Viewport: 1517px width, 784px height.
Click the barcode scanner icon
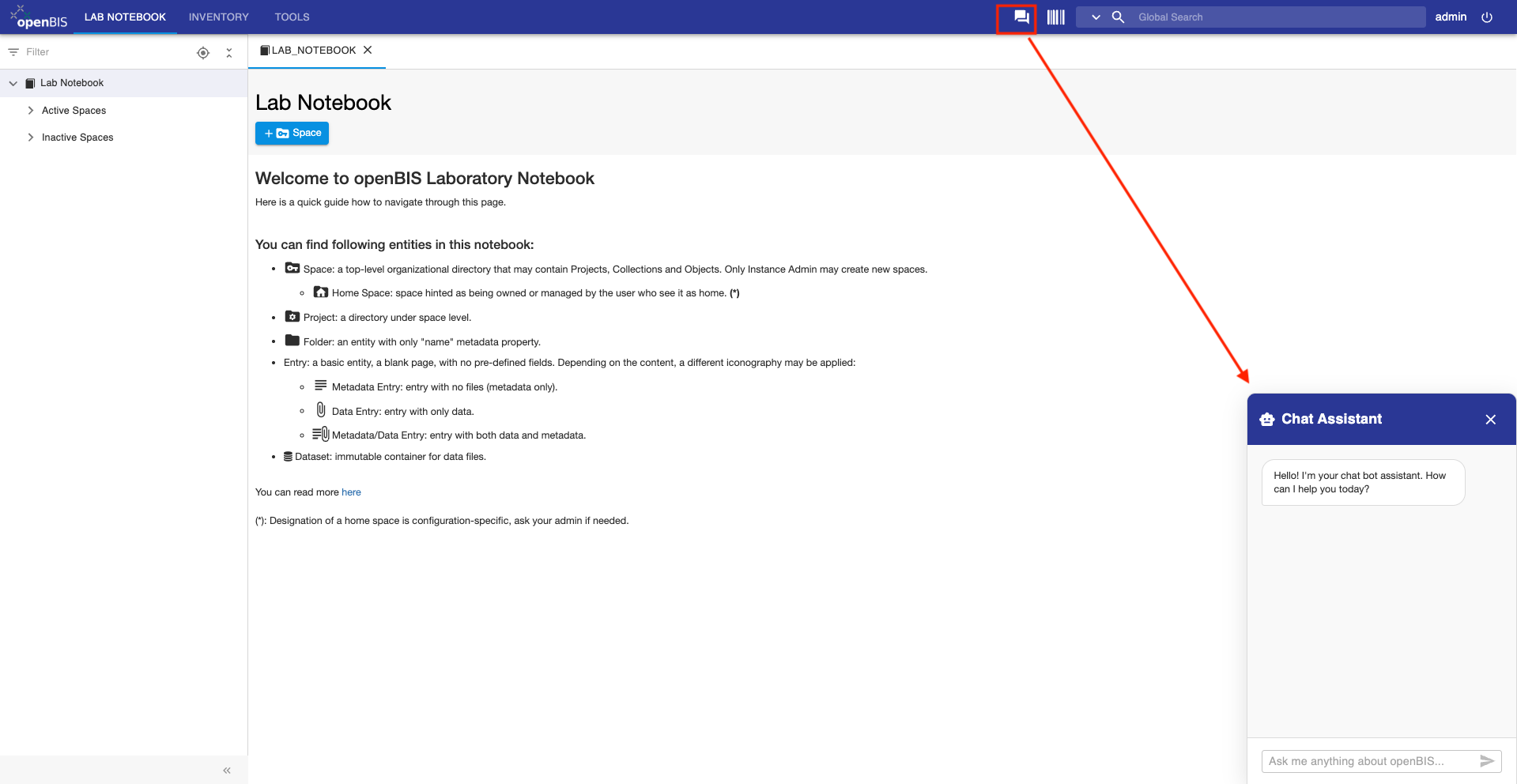point(1056,17)
